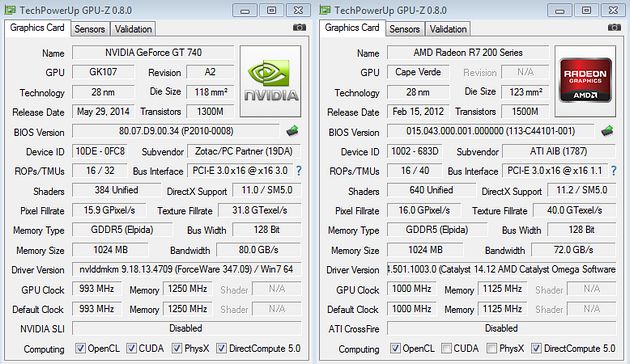Switch to Validation tab in Radeon window
The height and width of the screenshot is (364, 630).
[448, 29]
